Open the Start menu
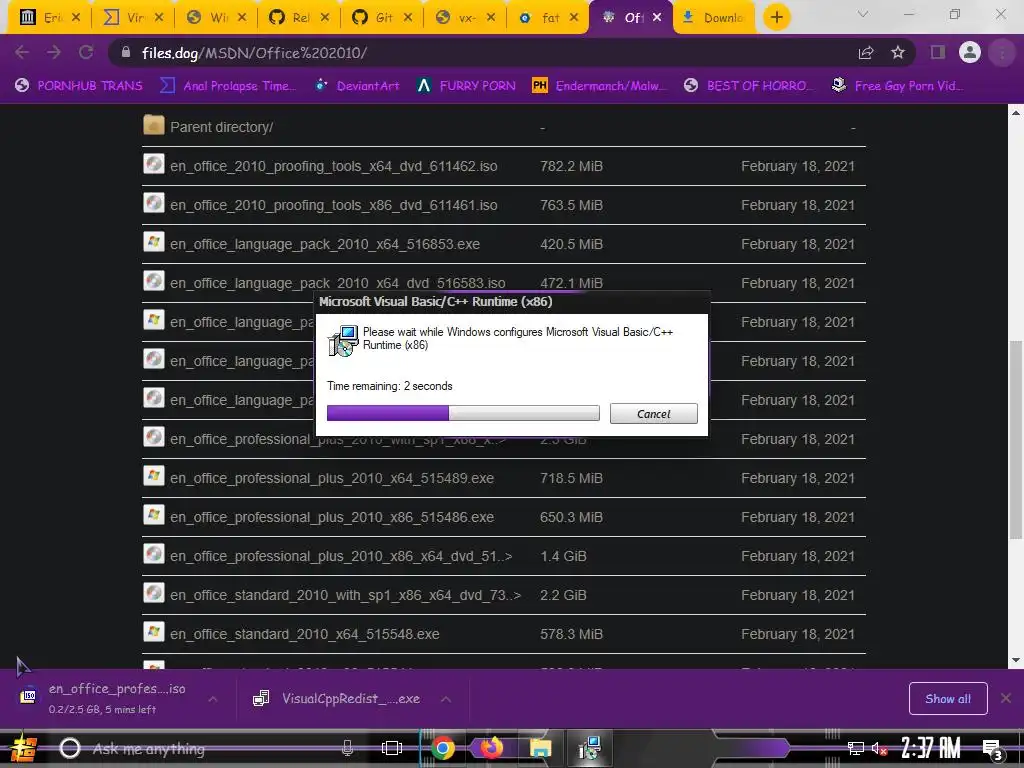The height and width of the screenshot is (768, 1024). point(23,748)
